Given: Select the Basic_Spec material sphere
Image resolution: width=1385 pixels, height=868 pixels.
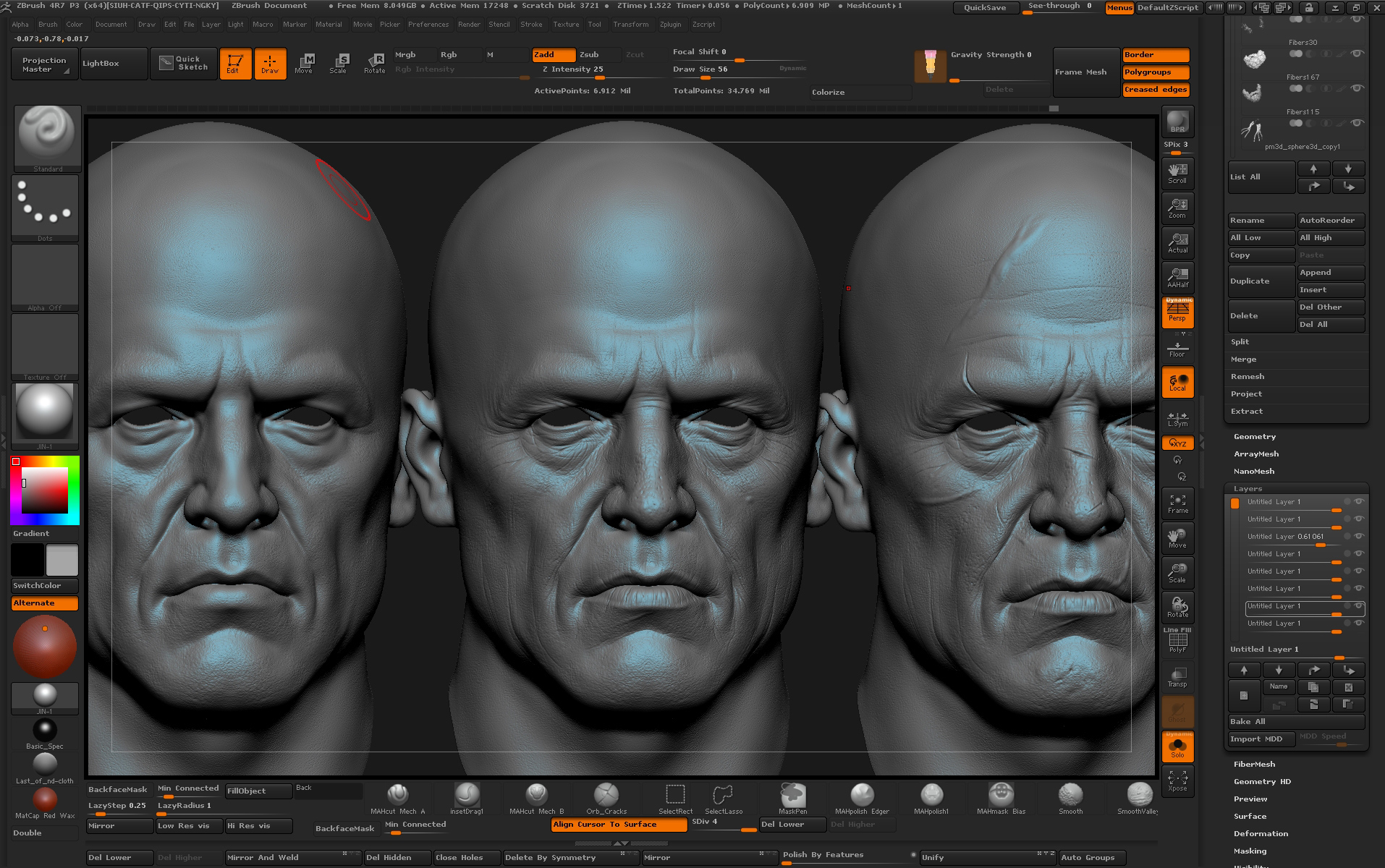Looking at the screenshot, I should coord(45,734).
